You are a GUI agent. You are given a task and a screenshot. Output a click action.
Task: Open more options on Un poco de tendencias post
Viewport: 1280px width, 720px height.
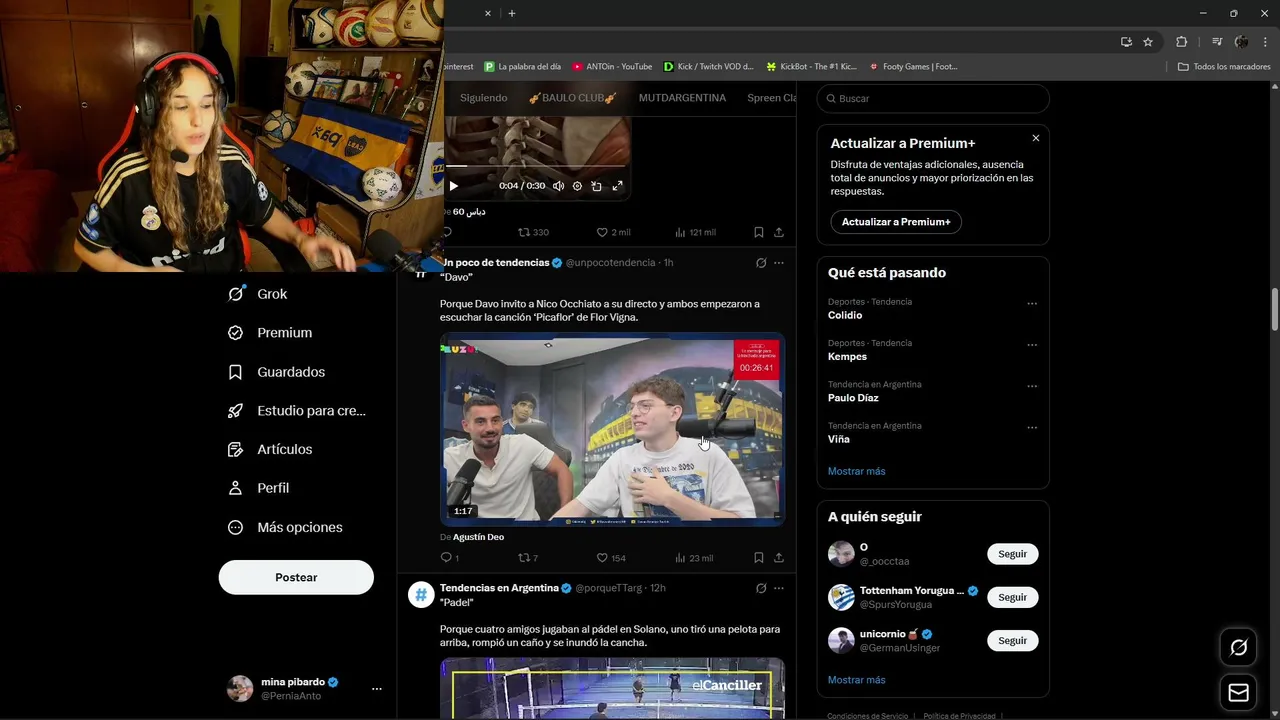click(779, 263)
